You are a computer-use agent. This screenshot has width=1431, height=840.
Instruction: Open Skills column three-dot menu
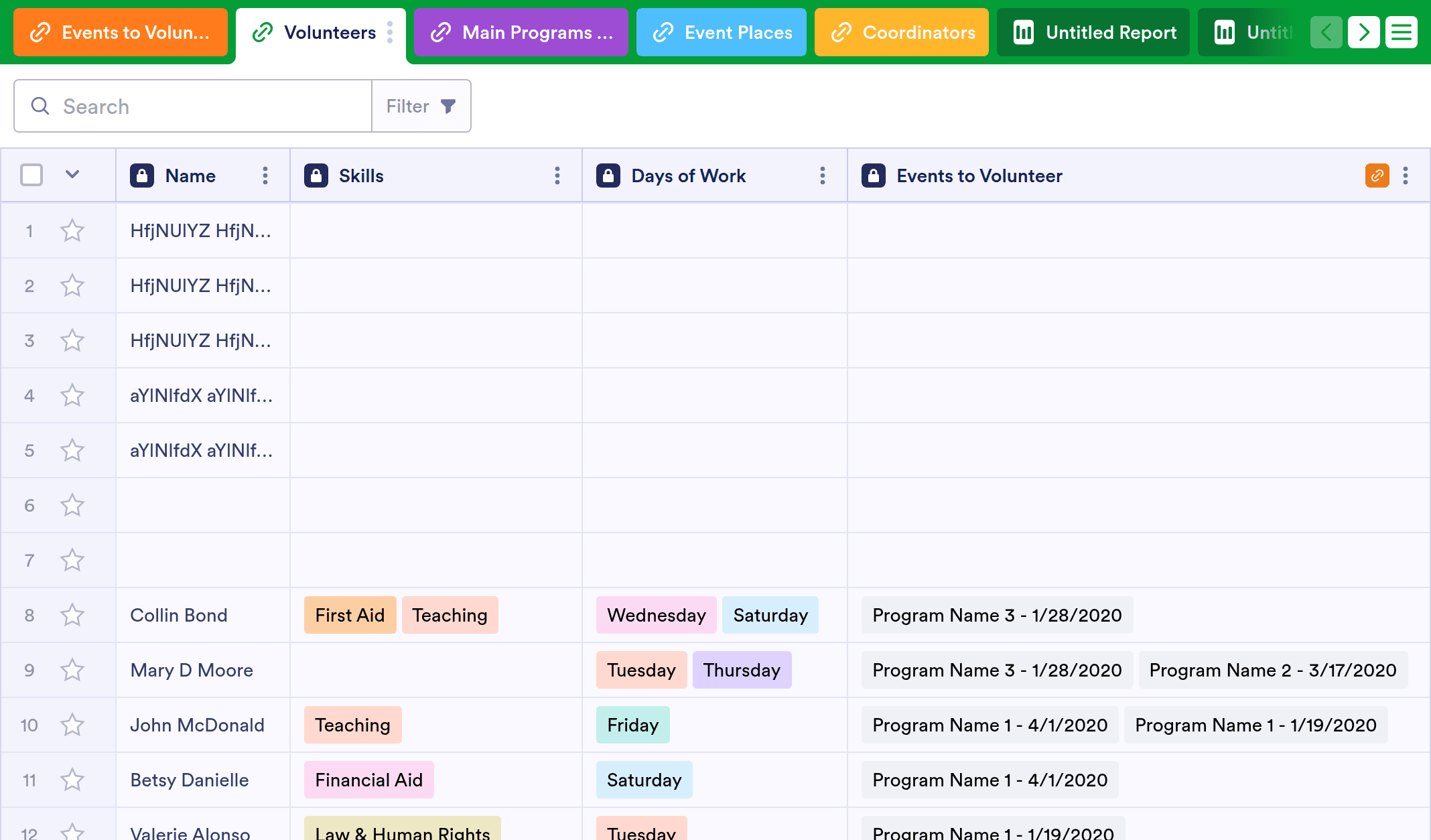[557, 176]
